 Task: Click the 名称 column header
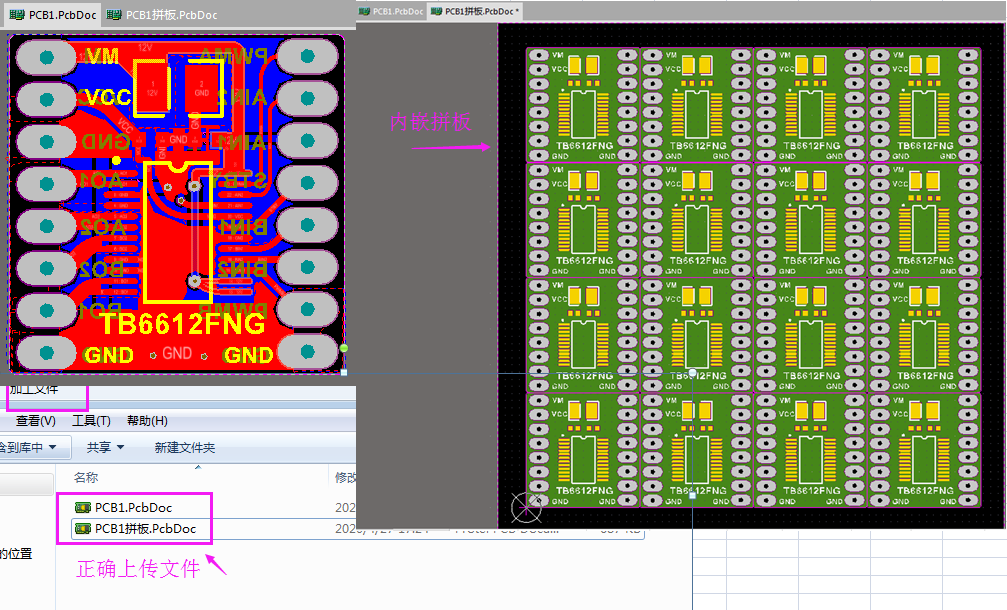point(87,478)
